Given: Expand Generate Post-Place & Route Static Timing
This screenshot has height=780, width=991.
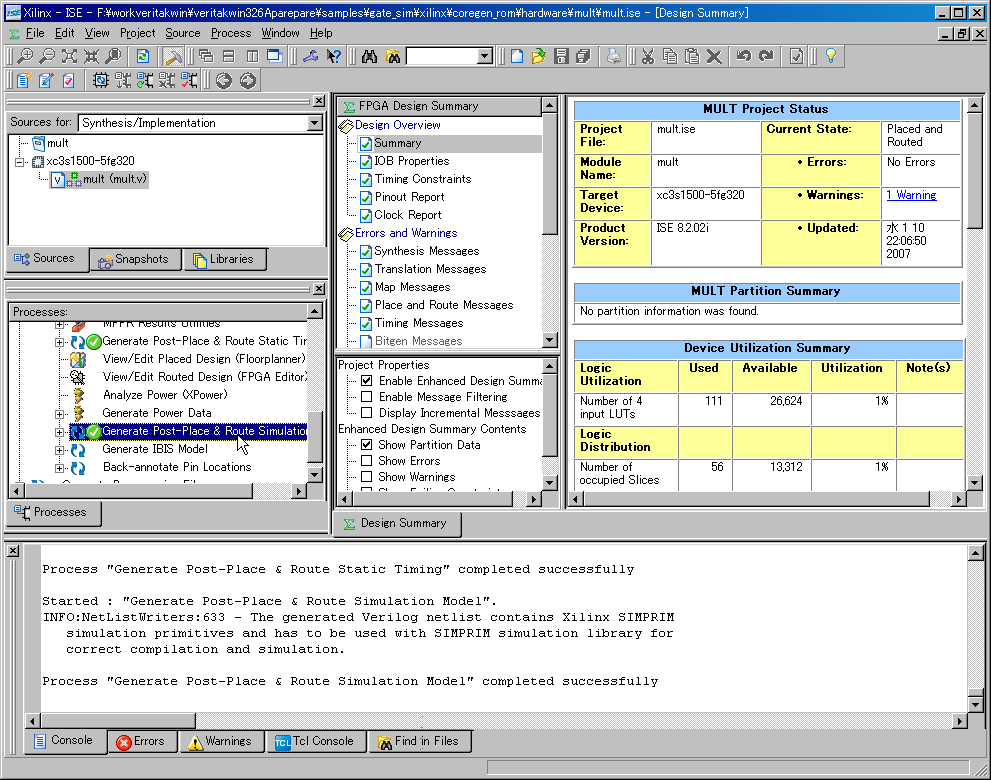Looking at the screenshot, I should point(59,342).
